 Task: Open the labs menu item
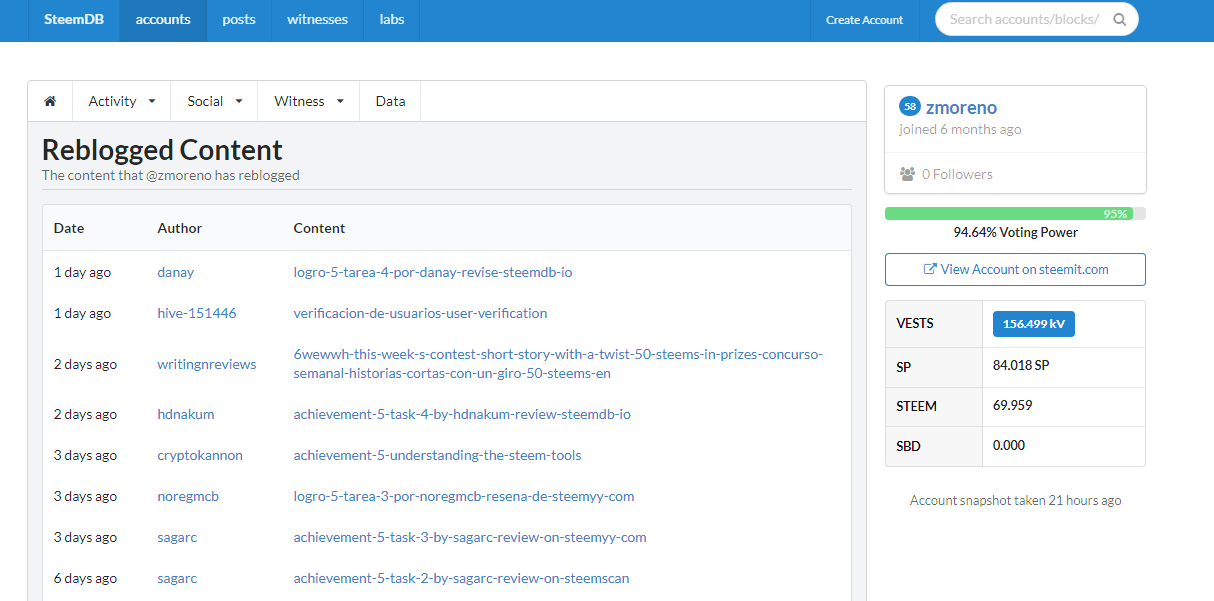coord(392,20)
